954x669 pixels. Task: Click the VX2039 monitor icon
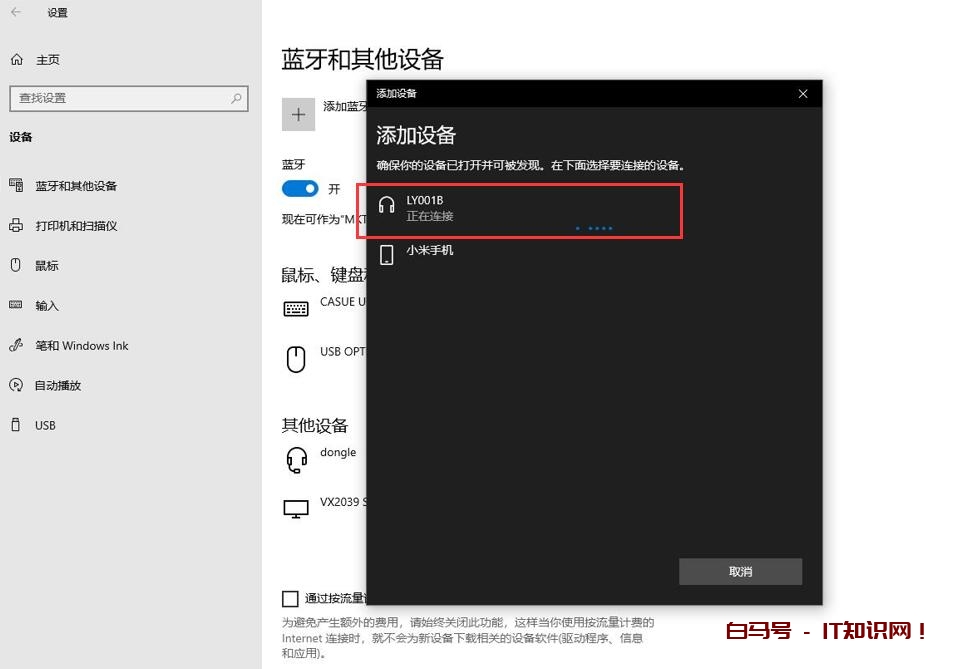coord(296,509)
